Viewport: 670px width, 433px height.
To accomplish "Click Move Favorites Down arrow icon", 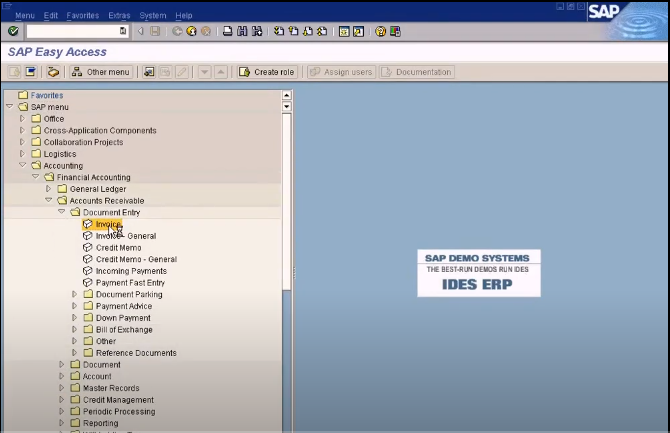I will (205, 72).
